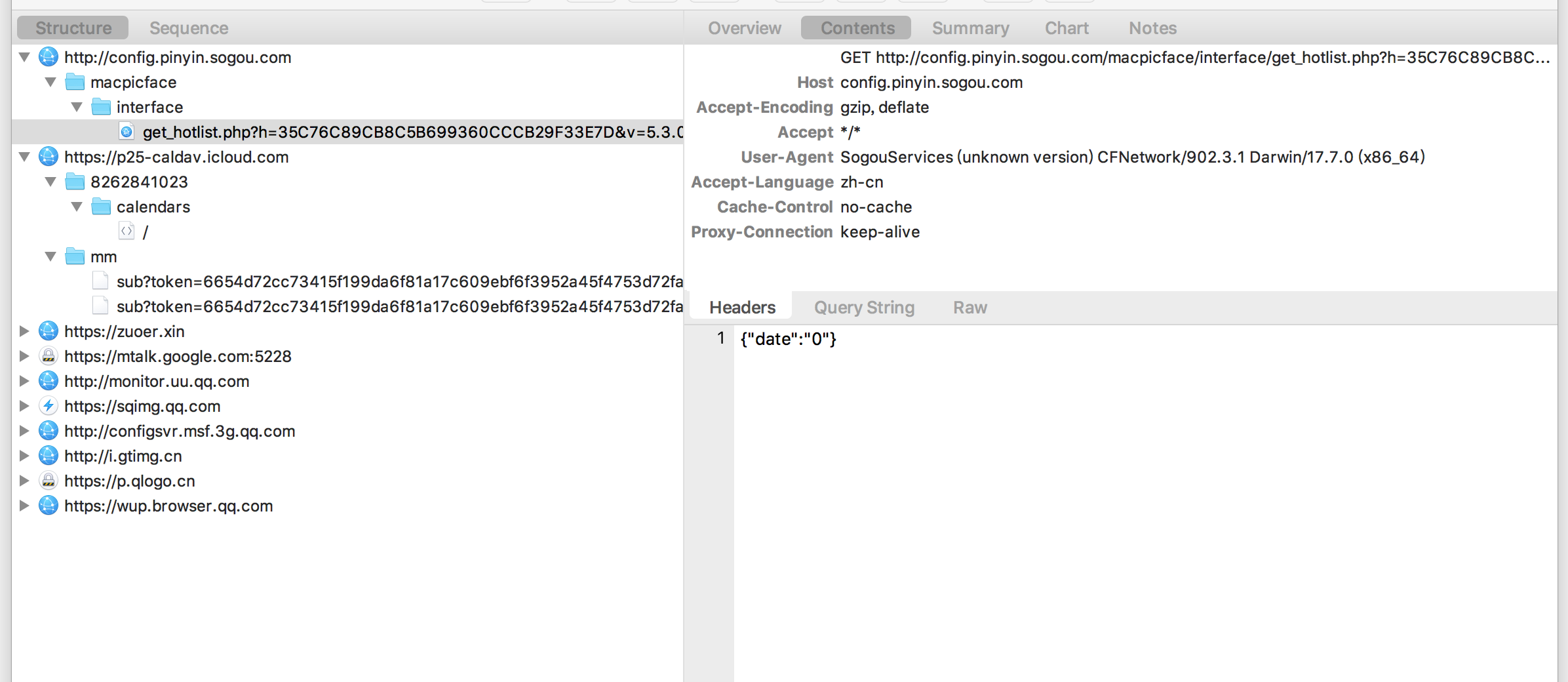1568x682 pixels.
Task: Collapse the interface folder
Action: coord(77,107)
